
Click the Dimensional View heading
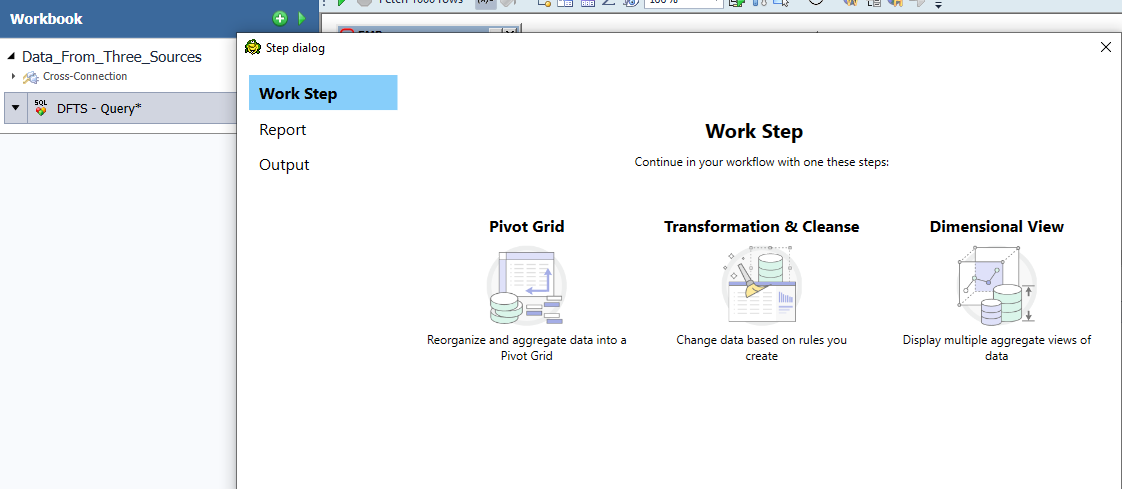click(997, 226)
